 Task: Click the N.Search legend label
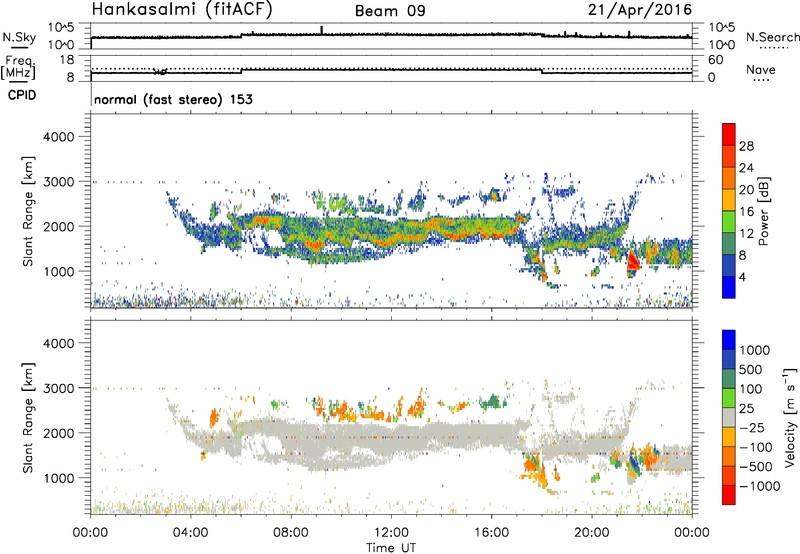coord(772,37)
